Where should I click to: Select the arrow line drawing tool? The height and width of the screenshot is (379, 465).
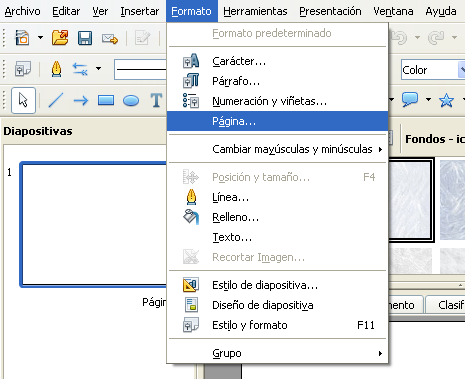pos(81,100)
